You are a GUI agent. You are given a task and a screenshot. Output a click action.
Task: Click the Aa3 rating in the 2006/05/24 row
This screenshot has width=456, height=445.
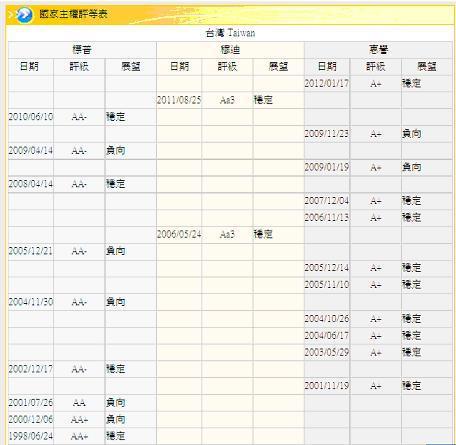click(227, 234)
